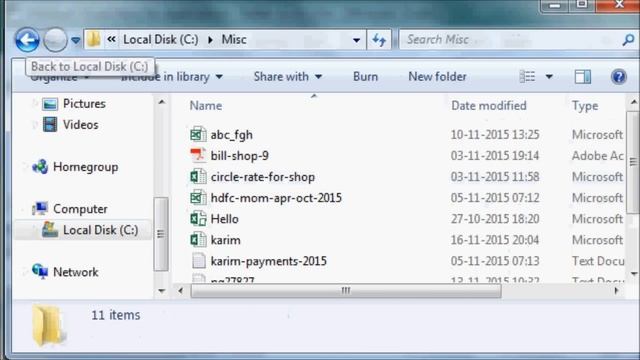Sort by the Date modified column header
The height and width of the screenshot is (360, 640).
[x=489, y=106]
